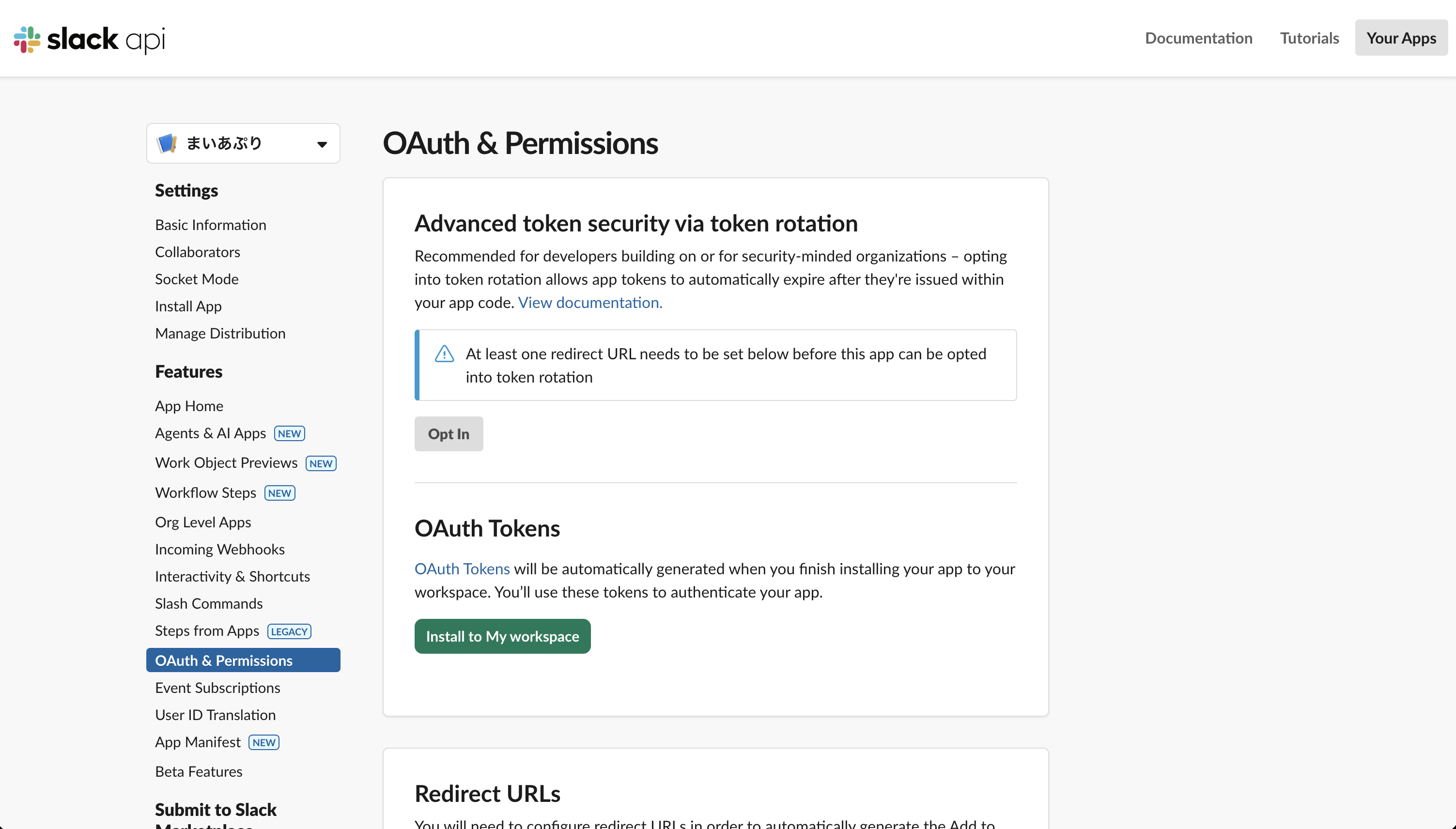1456x829 pixels.
Task: Open the View documentation link
Action: point(590,302)
